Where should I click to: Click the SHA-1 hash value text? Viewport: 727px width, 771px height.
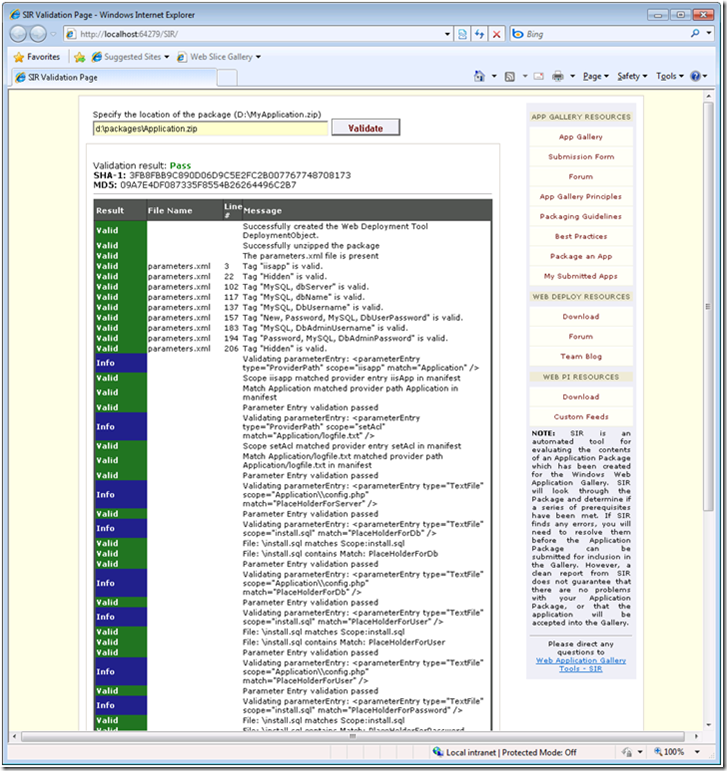(x=240, y=176)
